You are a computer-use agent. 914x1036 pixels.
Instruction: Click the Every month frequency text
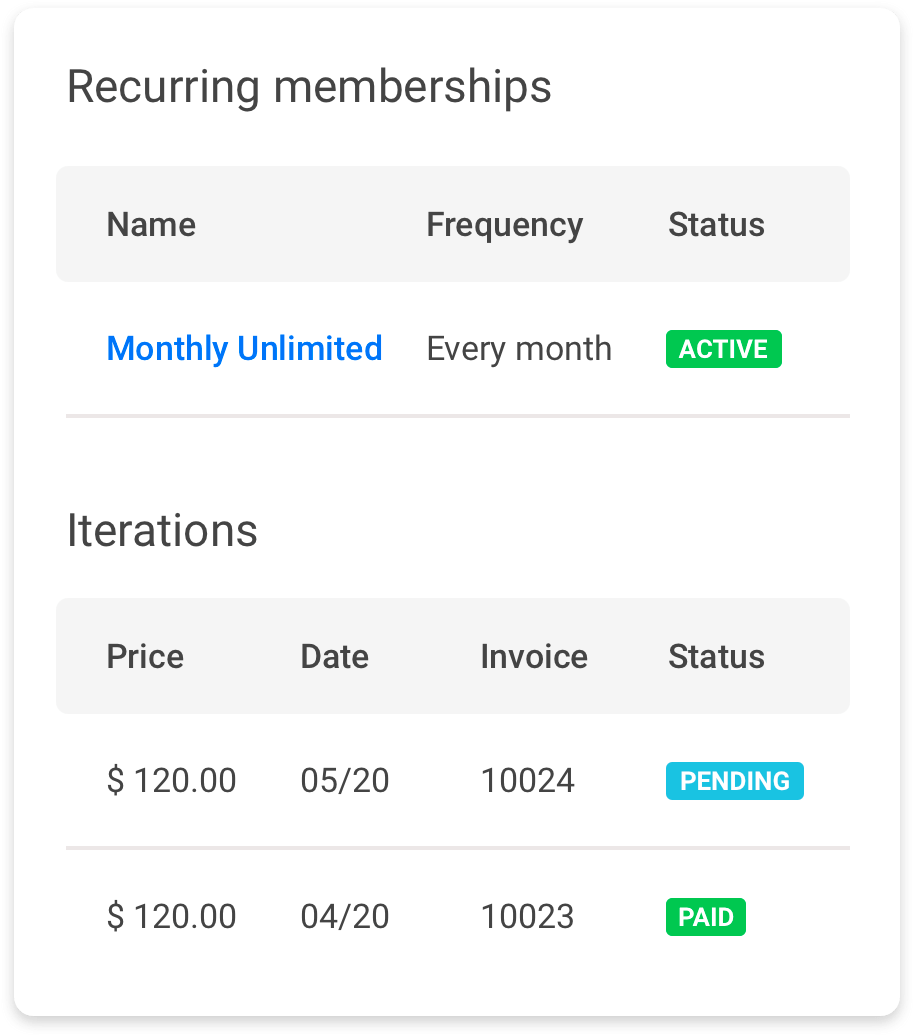click(x=519, y=348)
